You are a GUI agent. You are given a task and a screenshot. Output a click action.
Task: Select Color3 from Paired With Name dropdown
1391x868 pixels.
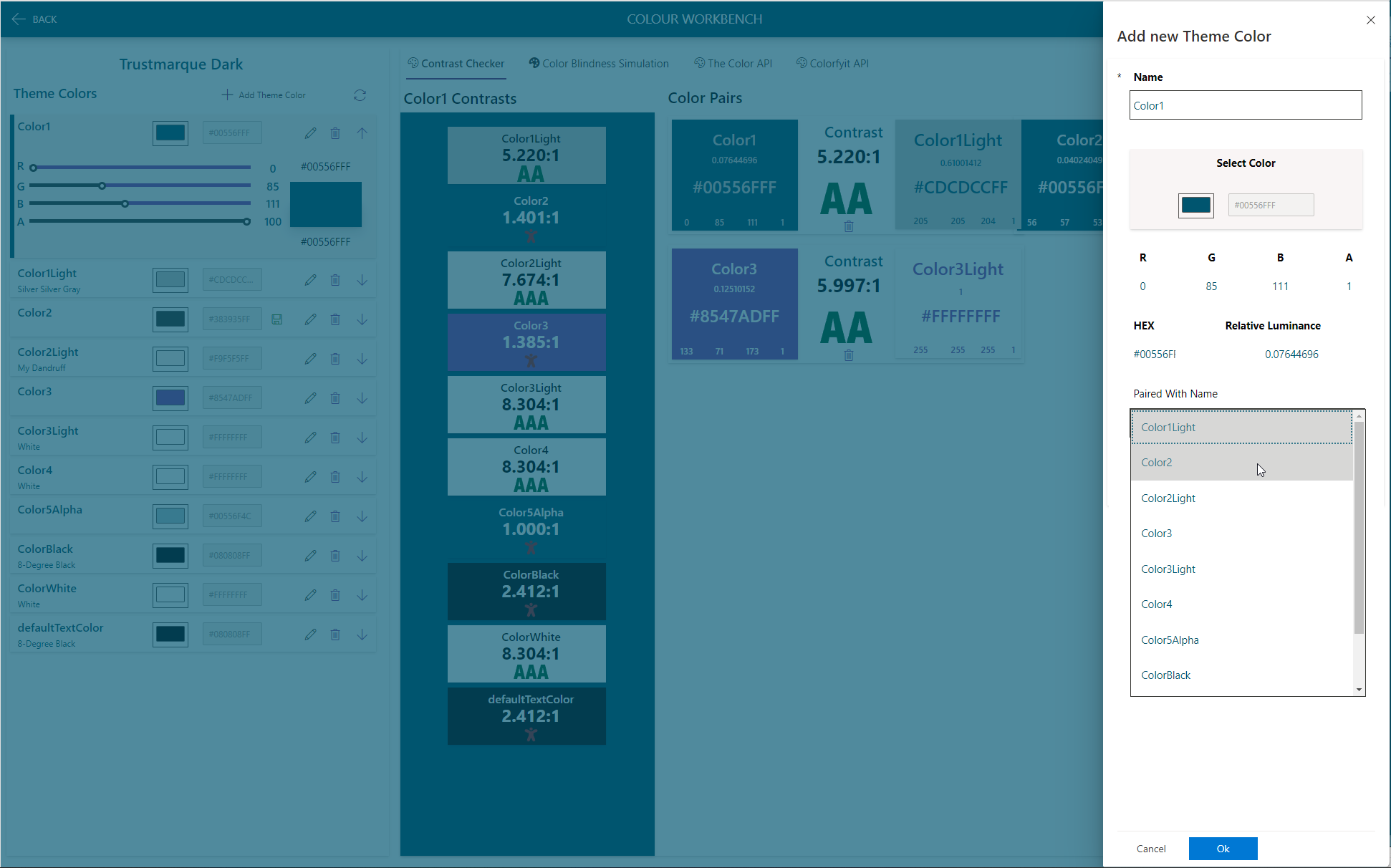(x=1156, y=533)
